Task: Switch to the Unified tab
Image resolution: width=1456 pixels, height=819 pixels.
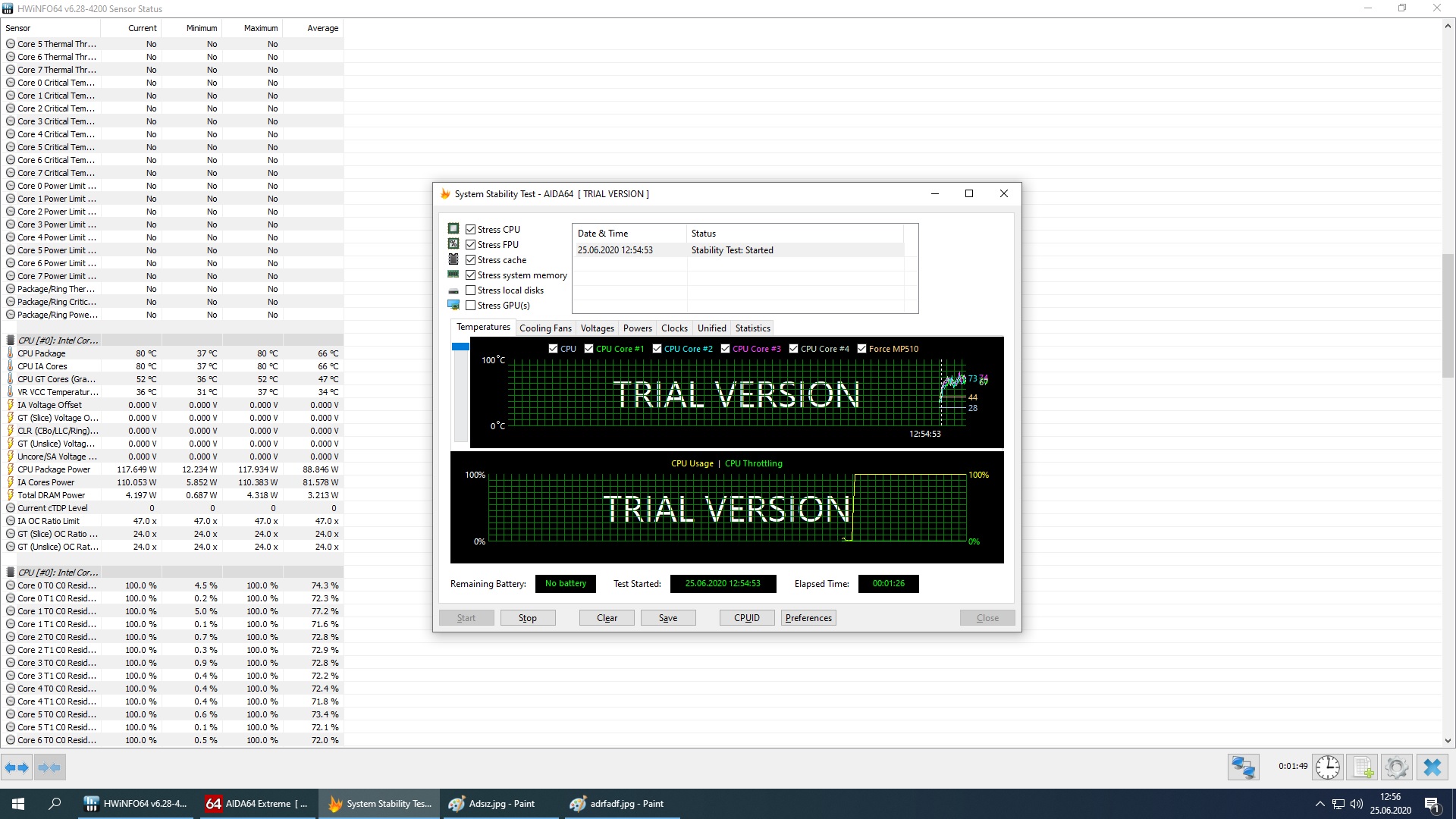Action: (711, 328)
